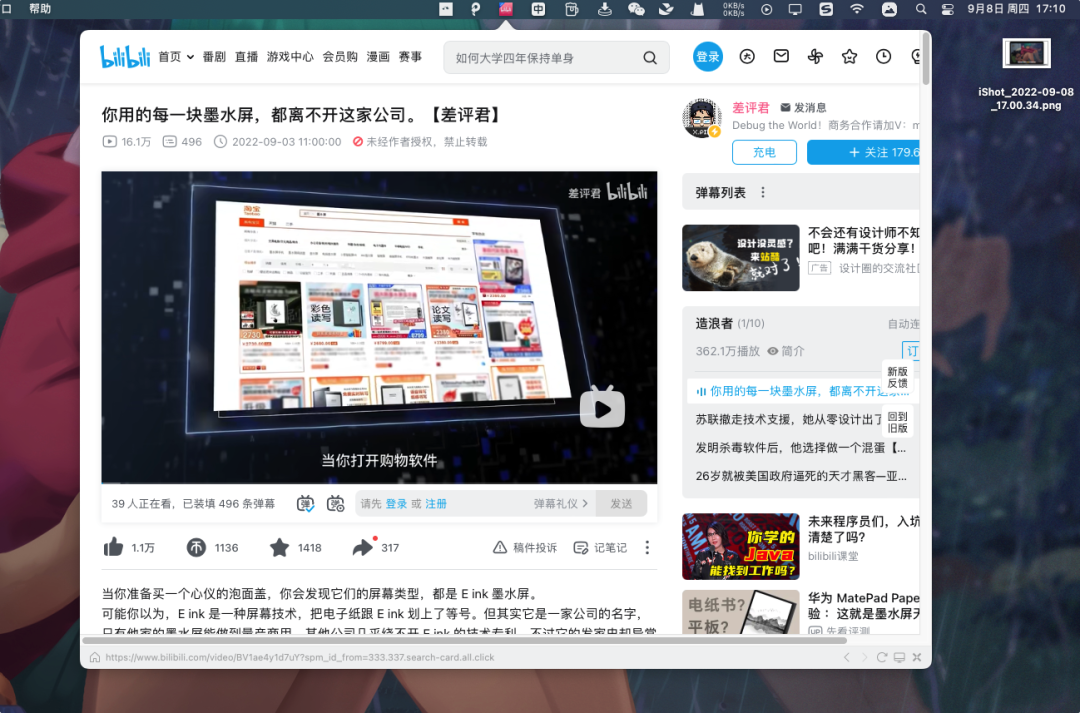Open the danmaku settings icon
The width and height of the screenshot is (1080, 713).
tap(335, 504)
